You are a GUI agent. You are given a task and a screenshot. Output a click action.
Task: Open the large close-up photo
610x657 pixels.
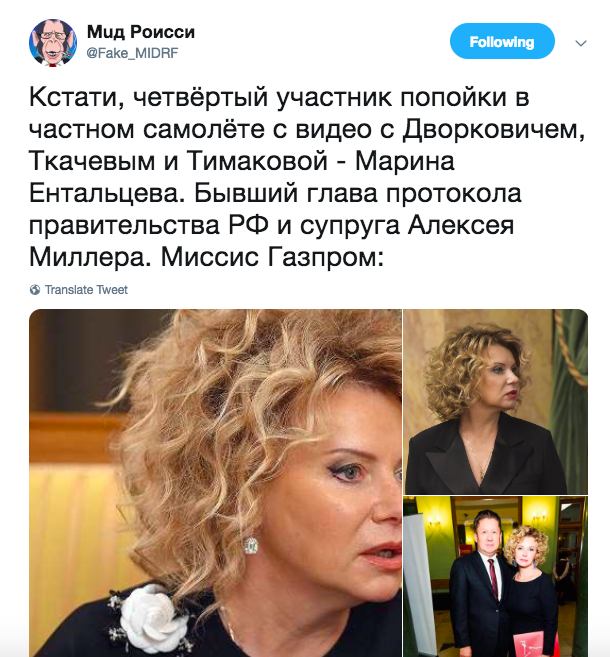(x=215, y=483)
